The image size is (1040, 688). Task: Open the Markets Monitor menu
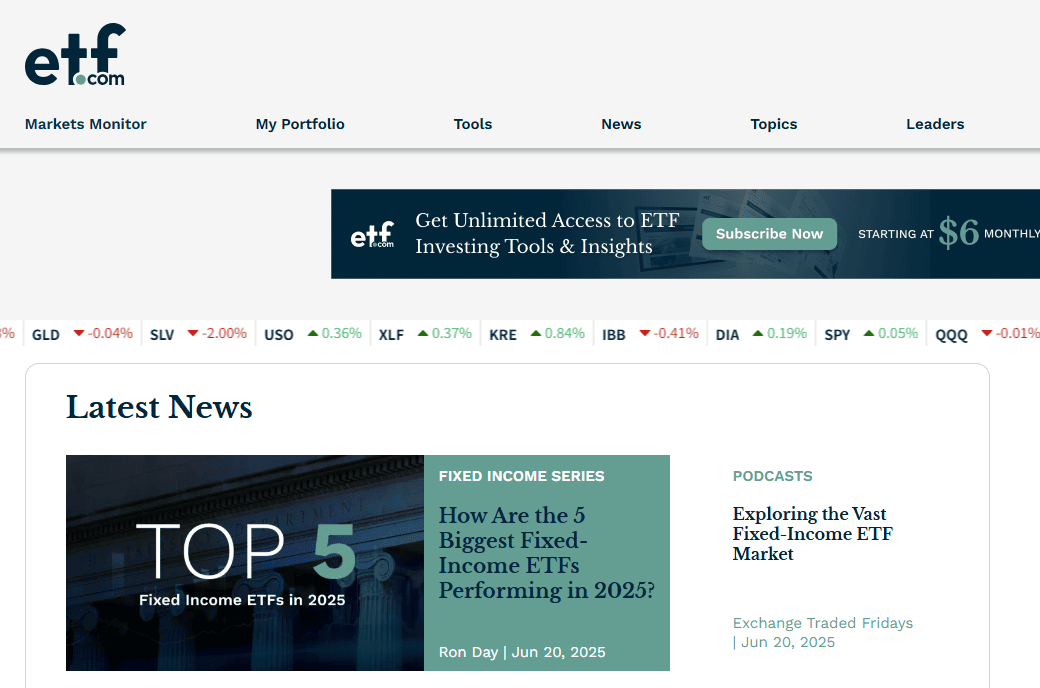pyautogui.click(x=86, y=124)
